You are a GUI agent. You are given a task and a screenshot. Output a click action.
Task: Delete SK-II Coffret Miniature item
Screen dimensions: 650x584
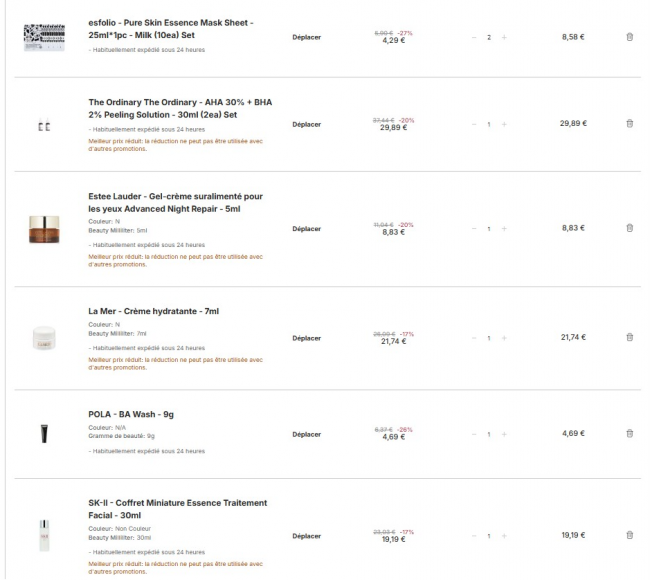[x=629, y=535]
